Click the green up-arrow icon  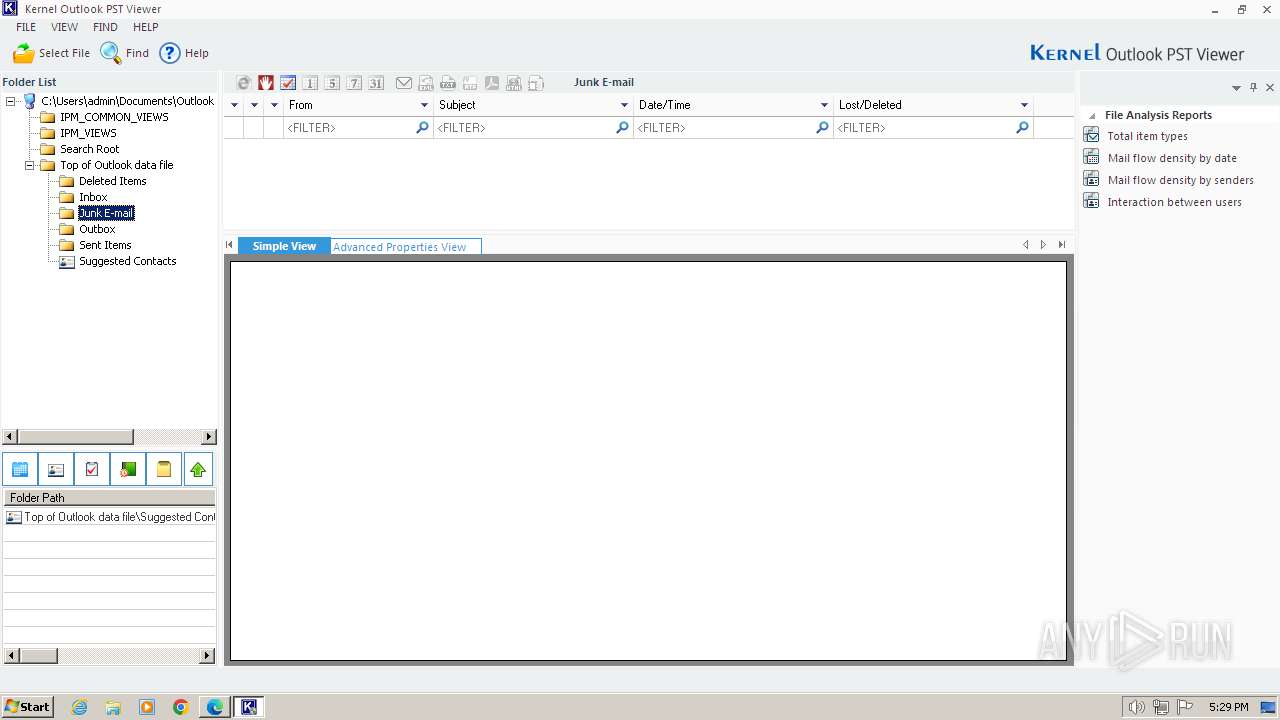point(198,469)
